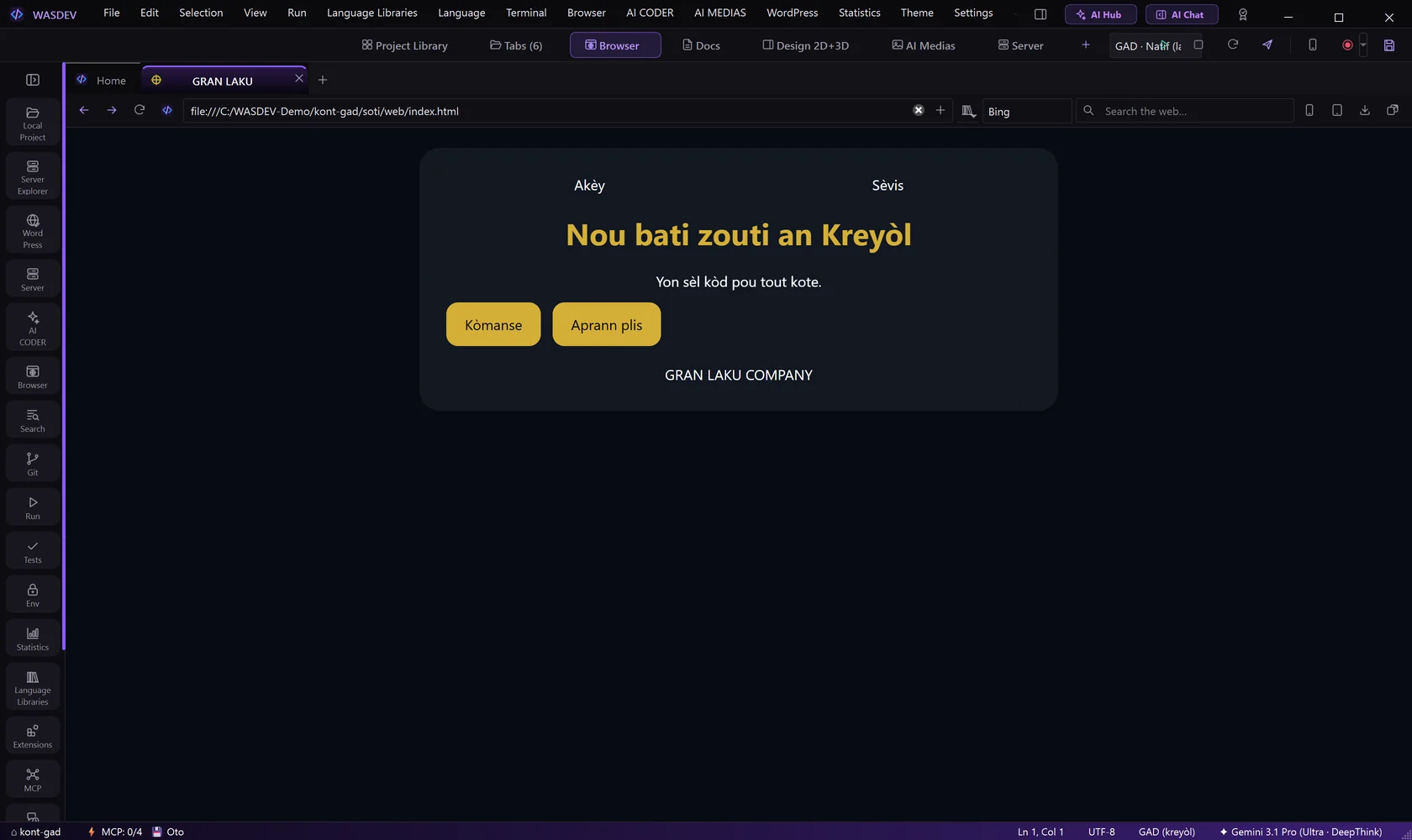This screenshot has height=840, width=1412.
Task: Open the Language Libraries menu
Action: pyautogui.click(x=372, y=13)
